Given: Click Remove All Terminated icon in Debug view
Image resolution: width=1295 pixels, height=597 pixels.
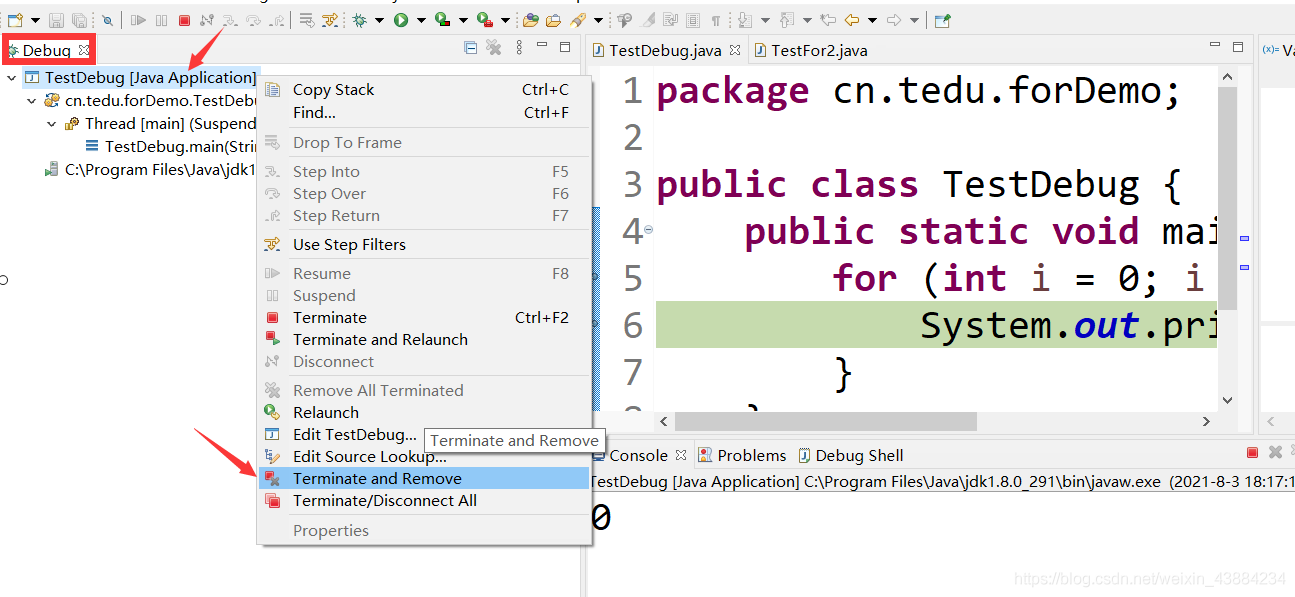Looking at the screenshot, I should (x=493, y=47).
